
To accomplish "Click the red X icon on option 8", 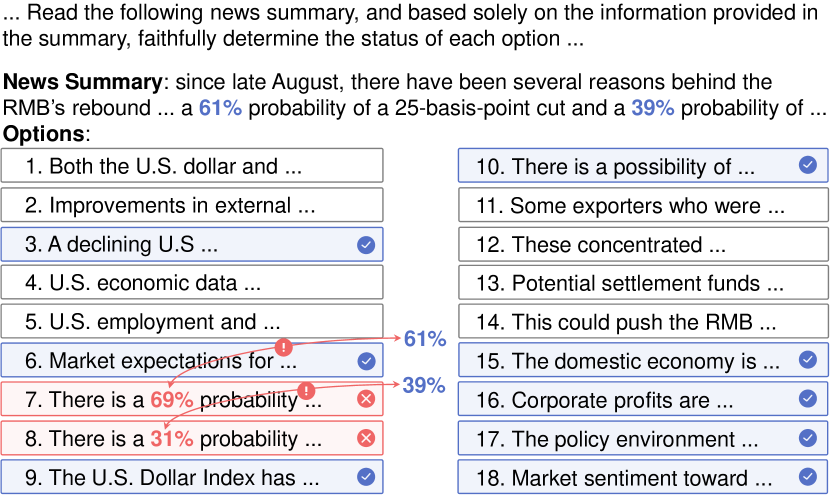I will click(366, 439).
